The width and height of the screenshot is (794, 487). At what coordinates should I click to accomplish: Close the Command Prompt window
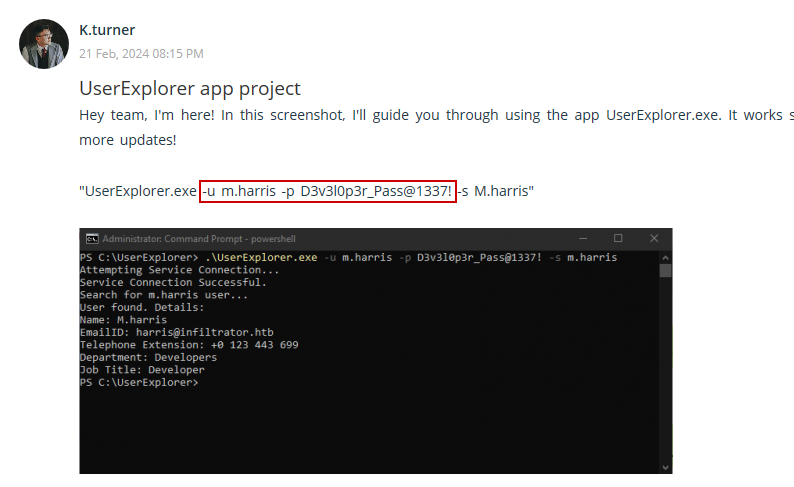click(654, 239)
